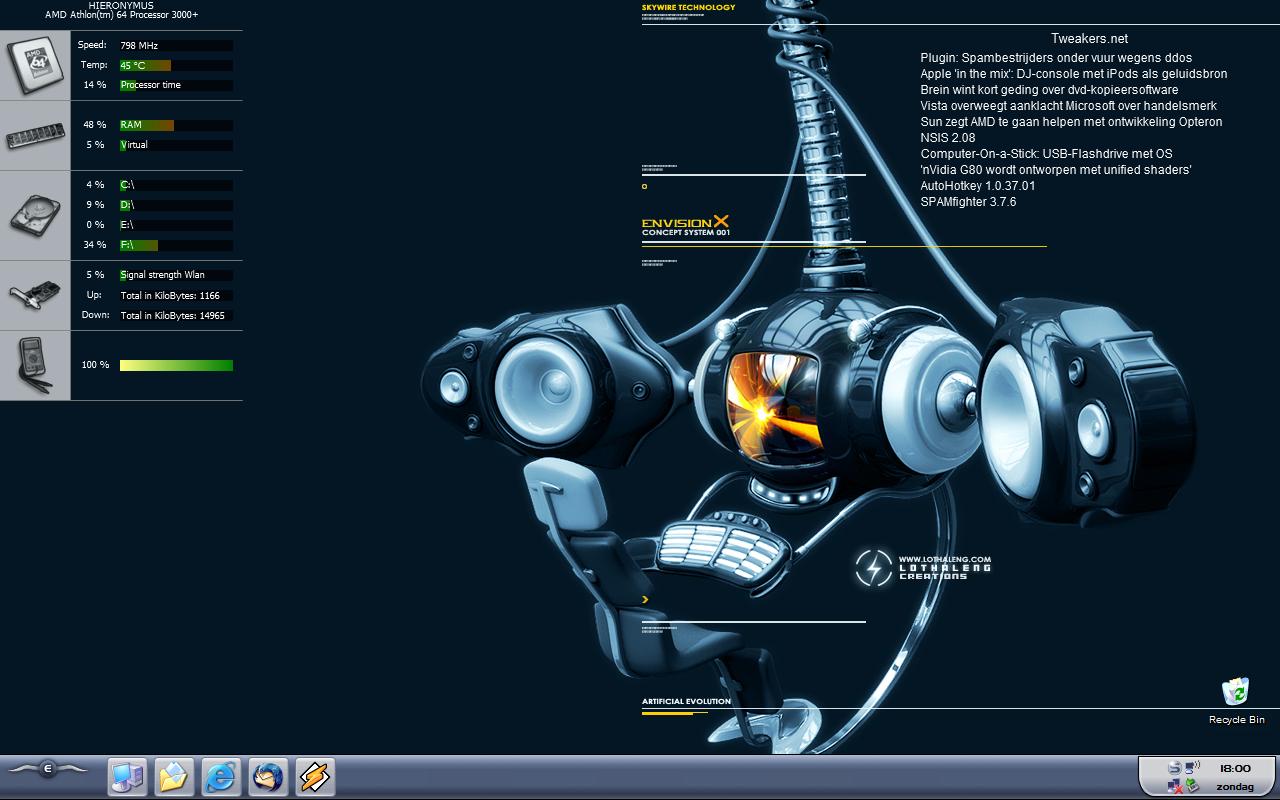This screenshot has width=1280, height=800.
Task: Open the AutoHotkey 1.0.37.01 item
Action: click(x=978, y=186)
